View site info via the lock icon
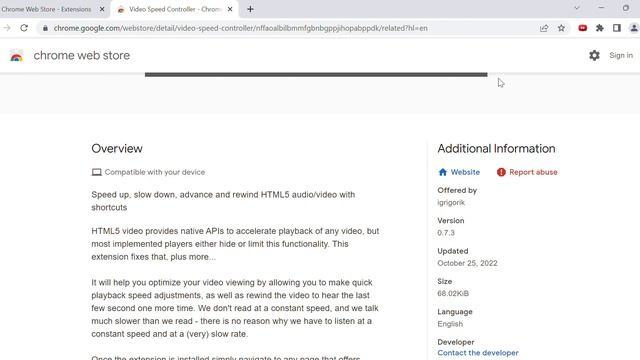Image resolution: width=640 pixels, height=360 pixels. tap(45, 28)
